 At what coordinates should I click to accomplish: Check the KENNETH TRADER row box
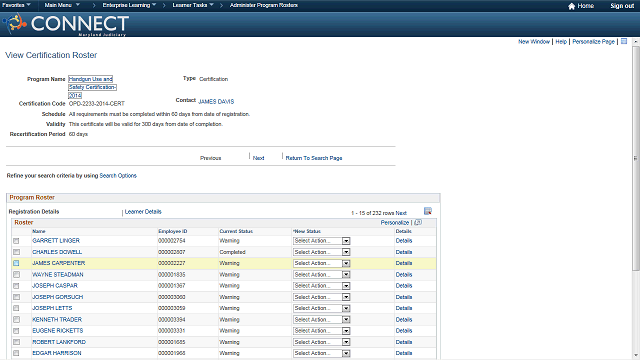(16, 320)
